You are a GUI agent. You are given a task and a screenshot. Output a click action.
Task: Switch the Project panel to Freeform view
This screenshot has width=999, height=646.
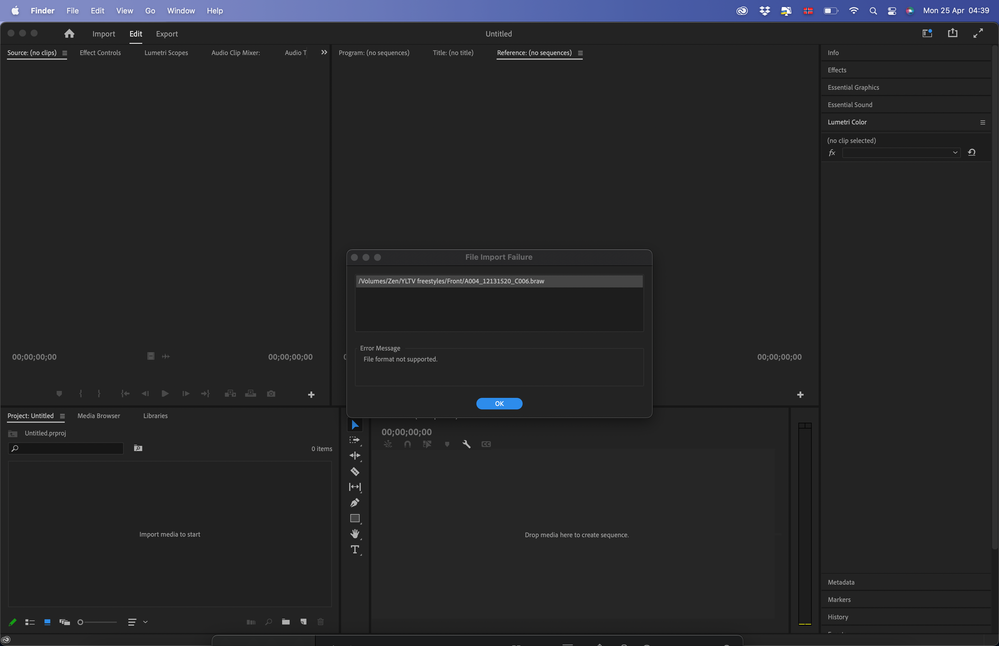click(x=64, y=622)
